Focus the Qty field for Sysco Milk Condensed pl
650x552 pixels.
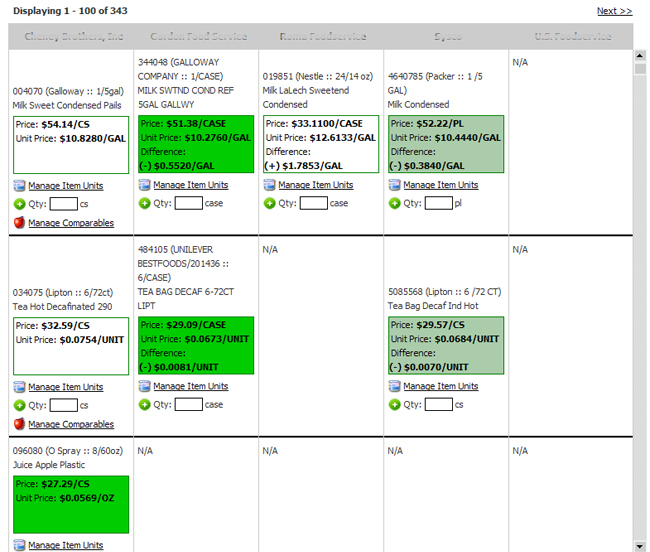[439, 203]
